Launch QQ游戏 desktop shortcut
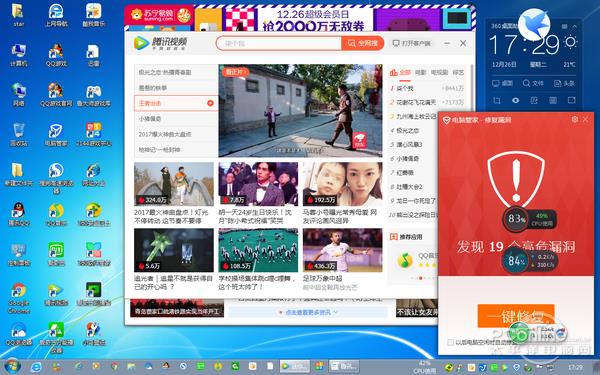 (56, 54)
